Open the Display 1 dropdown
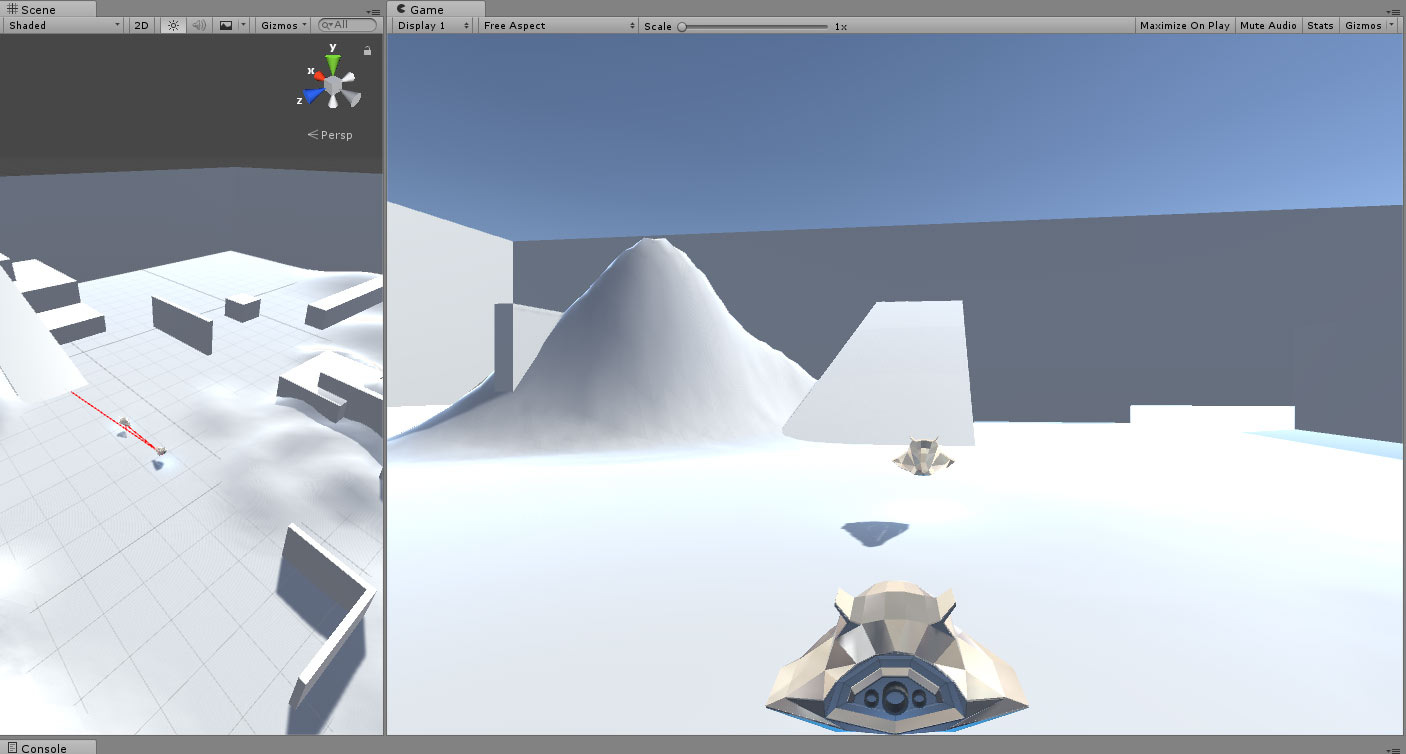The image size is (1406, 754). coord(432,25)
